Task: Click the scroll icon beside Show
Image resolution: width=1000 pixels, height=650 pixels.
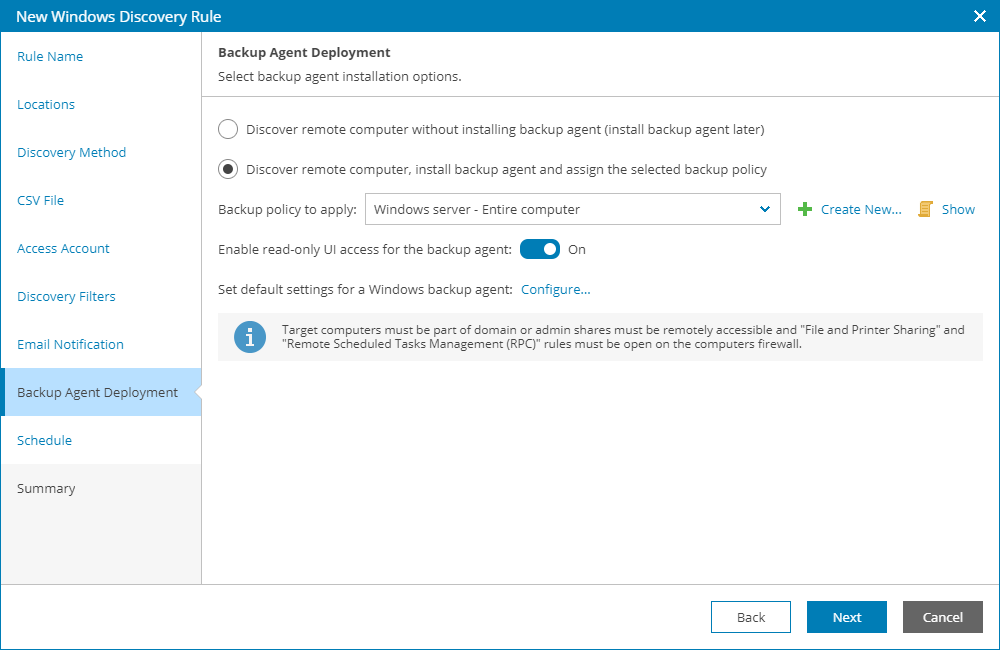Action: click(925, 210)
